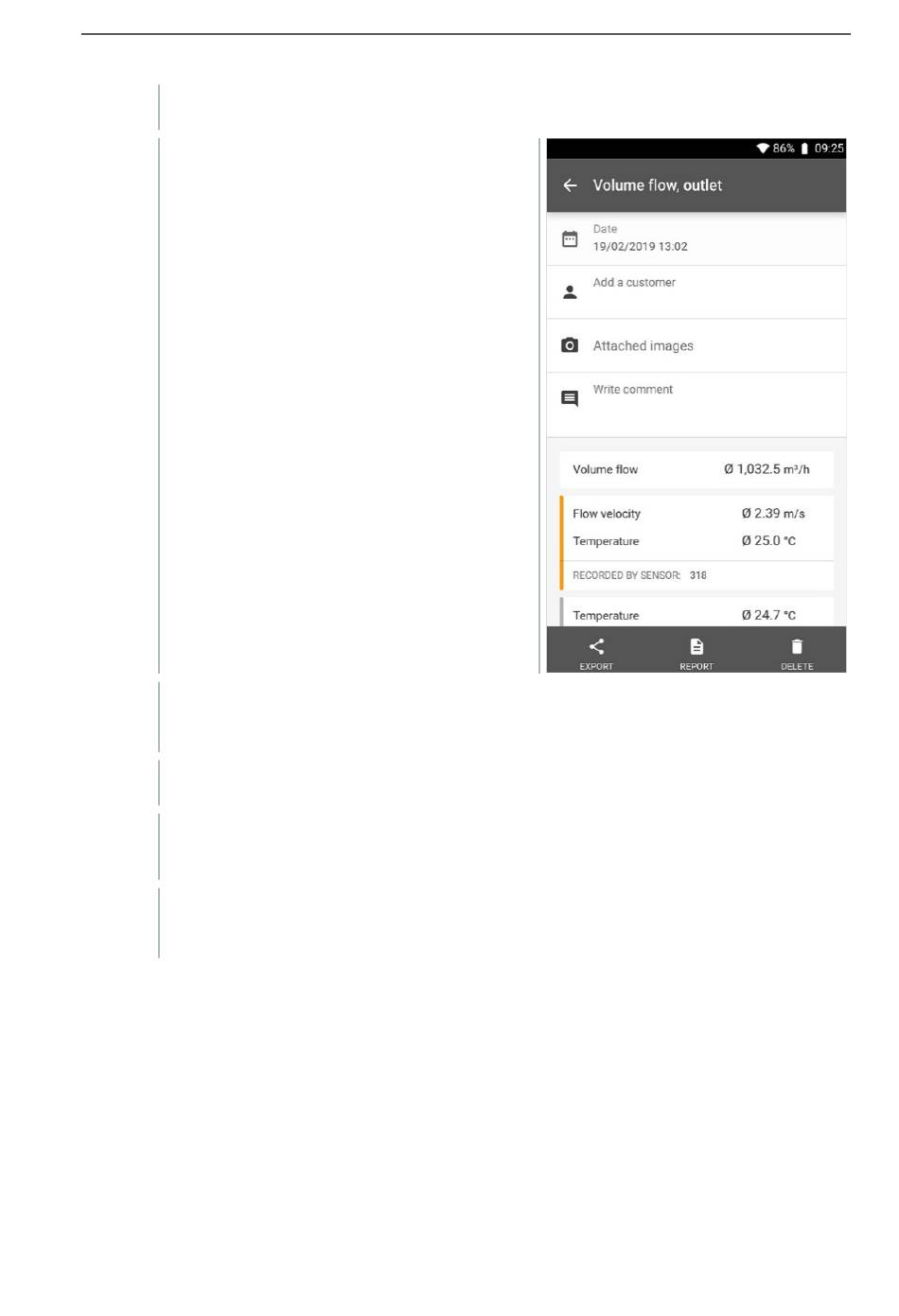
Task: Tap the calendar date icon
Action: click(x=570, y=239)
